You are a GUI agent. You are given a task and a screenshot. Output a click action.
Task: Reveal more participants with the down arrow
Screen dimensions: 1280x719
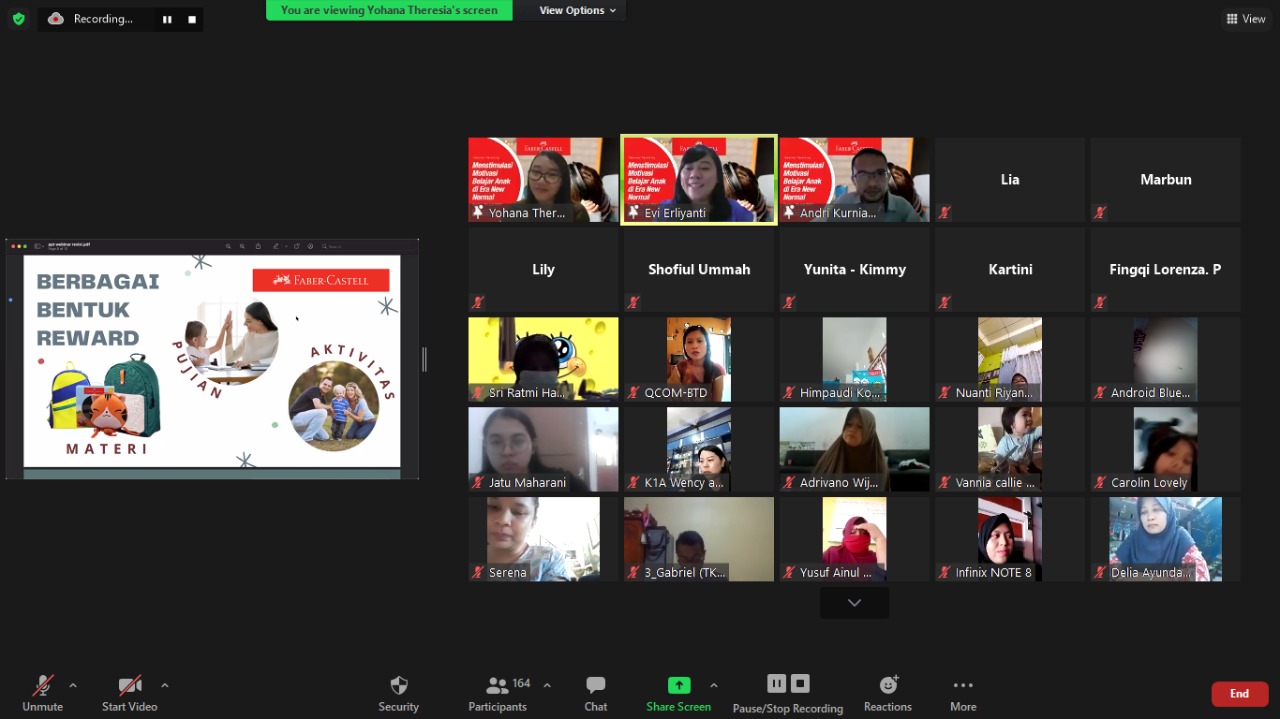click(853, 602)
